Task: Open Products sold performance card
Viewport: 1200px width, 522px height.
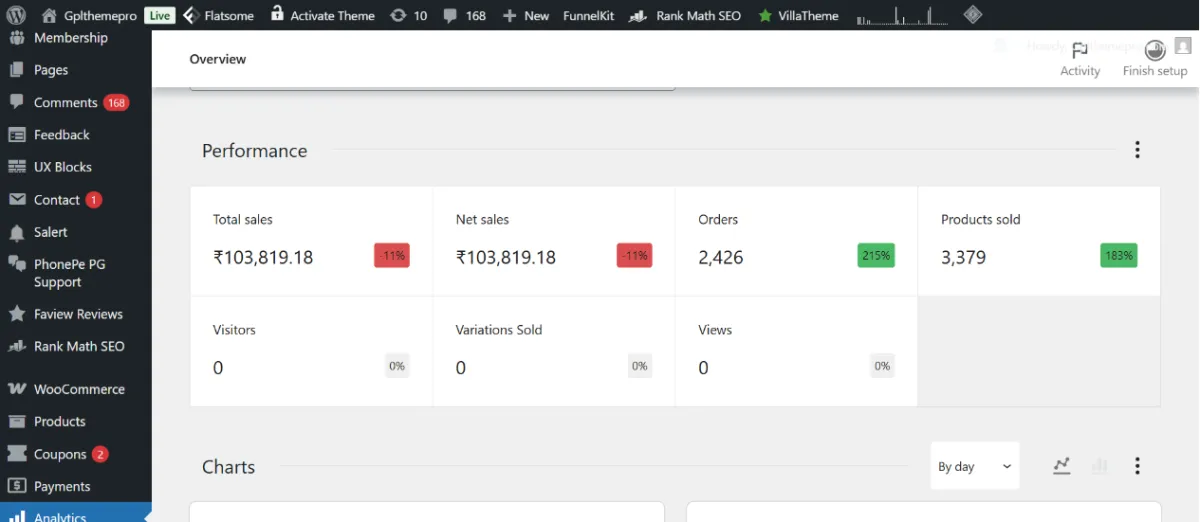Action: pos(1039,241)
